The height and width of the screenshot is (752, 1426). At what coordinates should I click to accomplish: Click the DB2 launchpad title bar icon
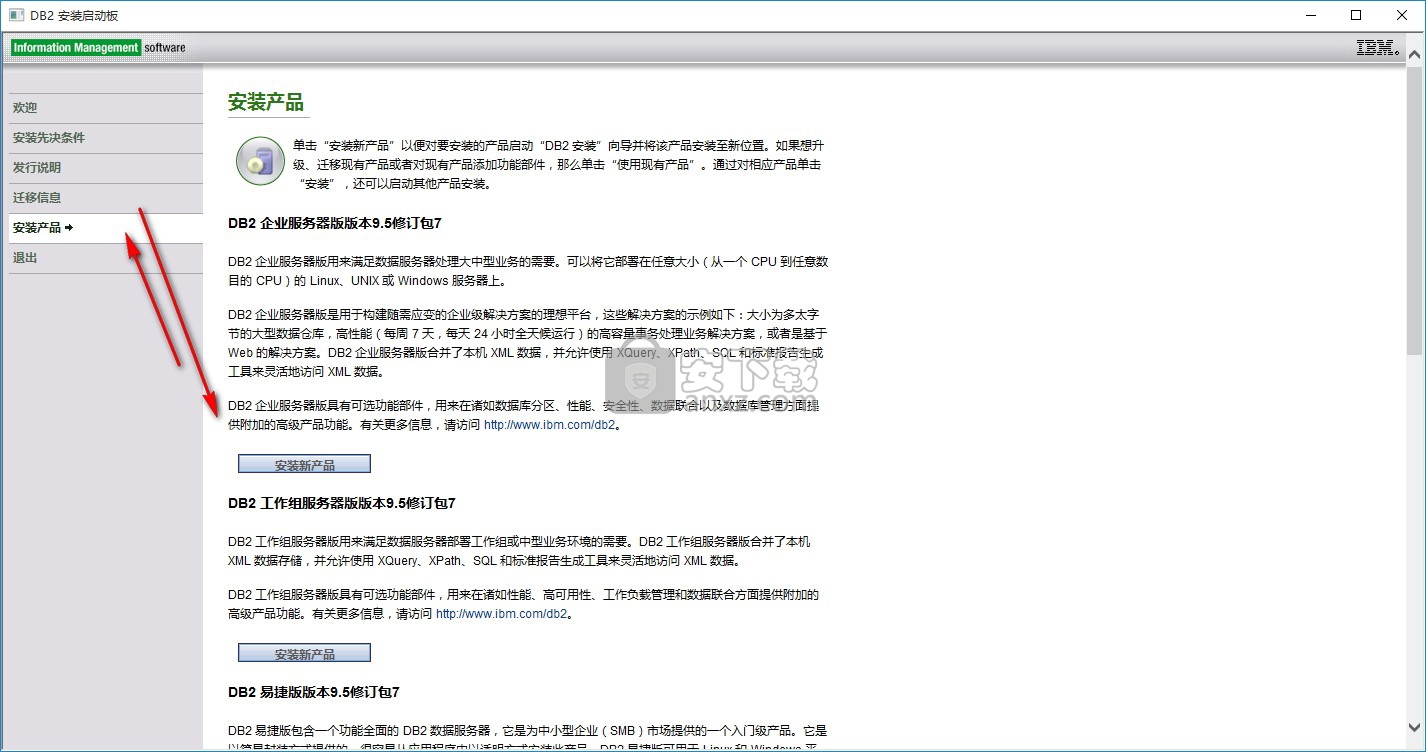(17, 15)
